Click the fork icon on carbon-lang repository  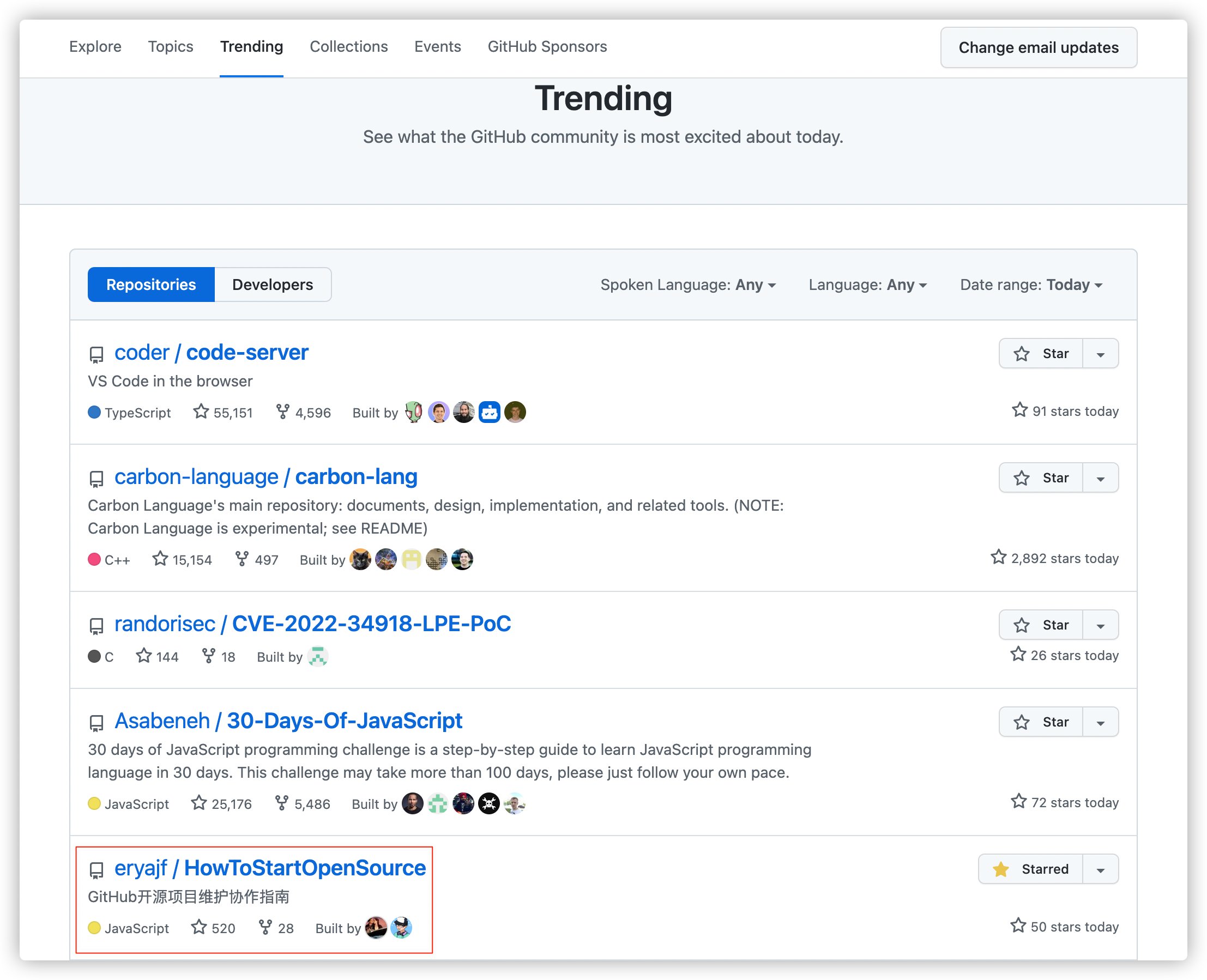[x=242, y=559]
